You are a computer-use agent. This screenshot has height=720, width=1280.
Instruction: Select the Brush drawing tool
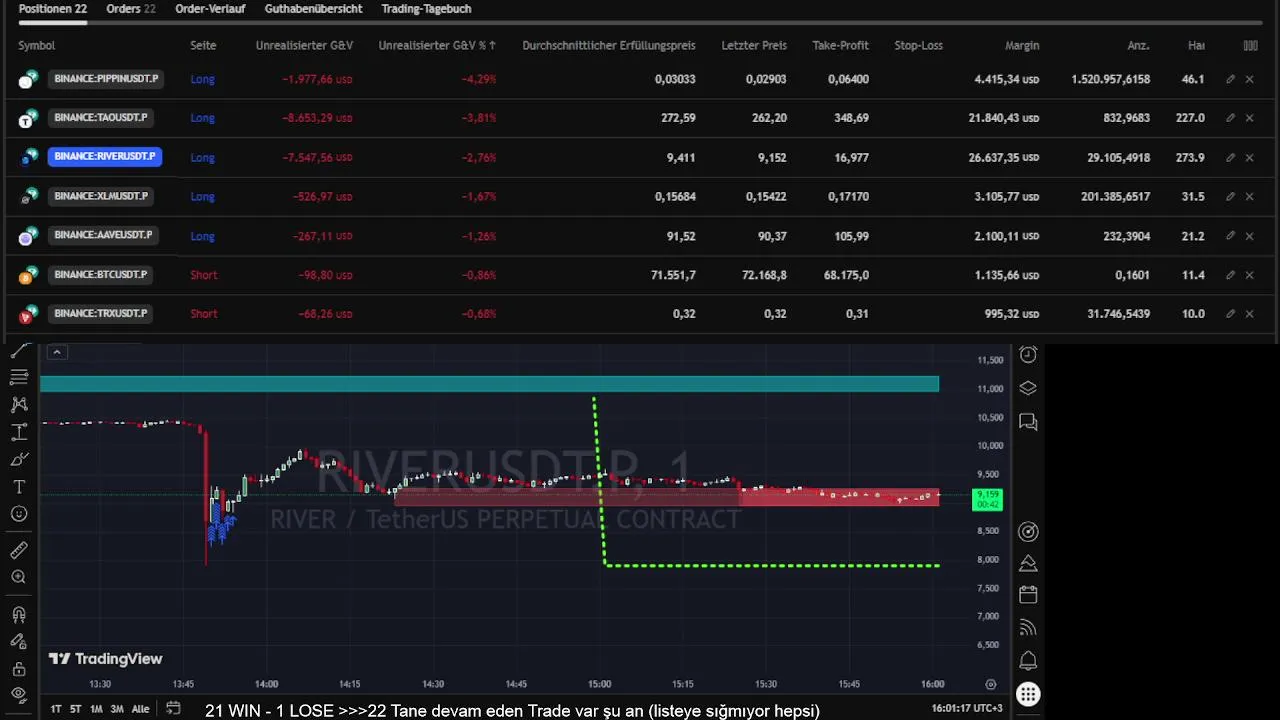[x=19, y=460]
